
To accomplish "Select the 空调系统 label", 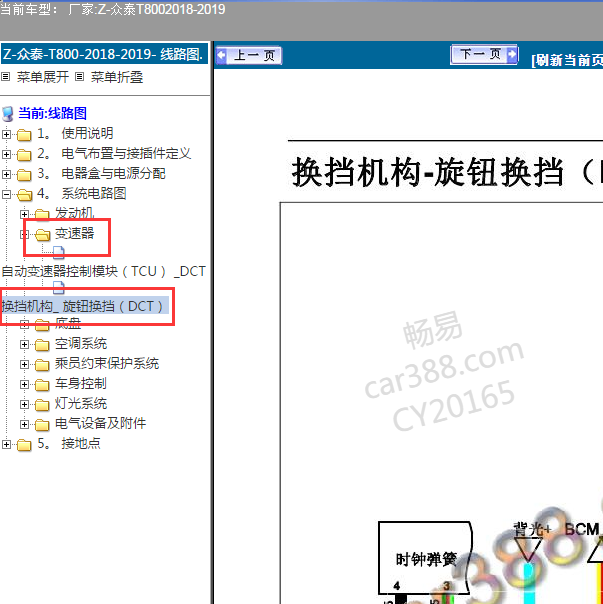I will click(x=81, y=344).
